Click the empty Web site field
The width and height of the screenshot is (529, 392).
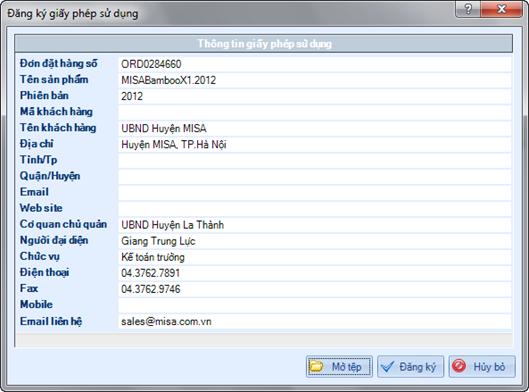click(x=315, y=209)
